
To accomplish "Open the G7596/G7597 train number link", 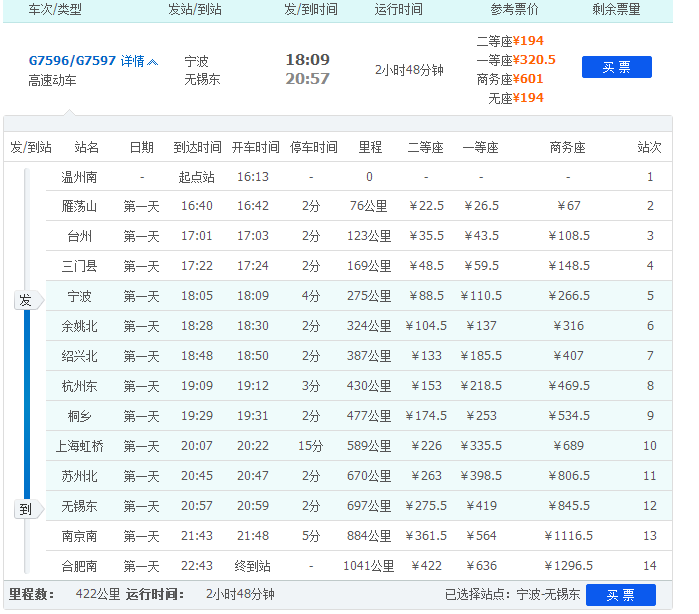I will 72,60.
